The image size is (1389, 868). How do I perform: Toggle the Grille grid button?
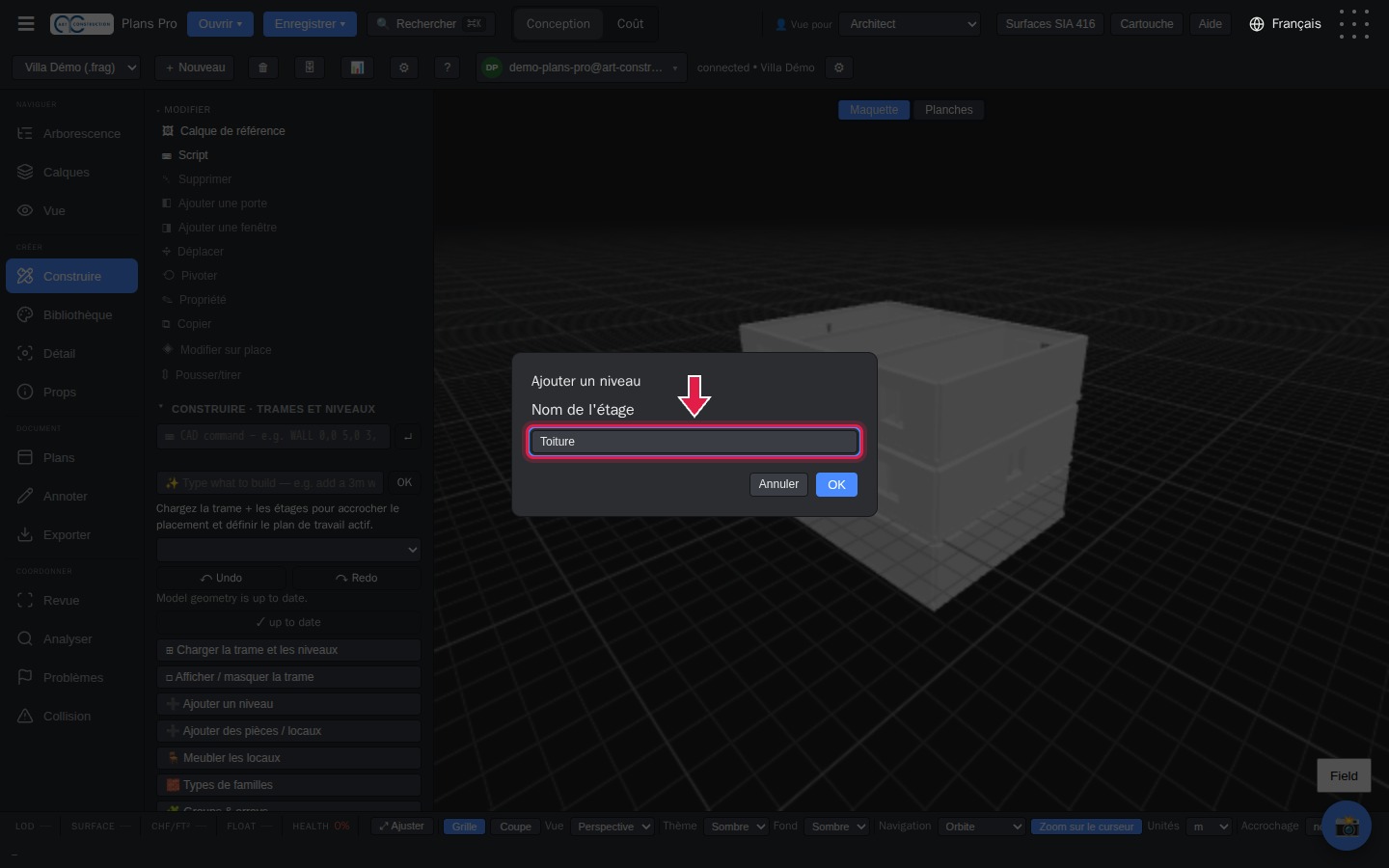pos(465,827)
